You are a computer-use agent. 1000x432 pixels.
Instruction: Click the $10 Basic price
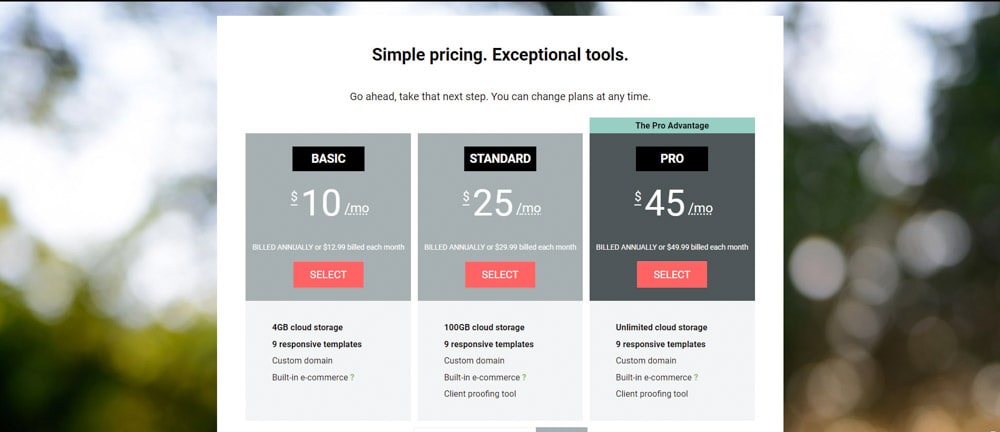click(x=316, y=204)
